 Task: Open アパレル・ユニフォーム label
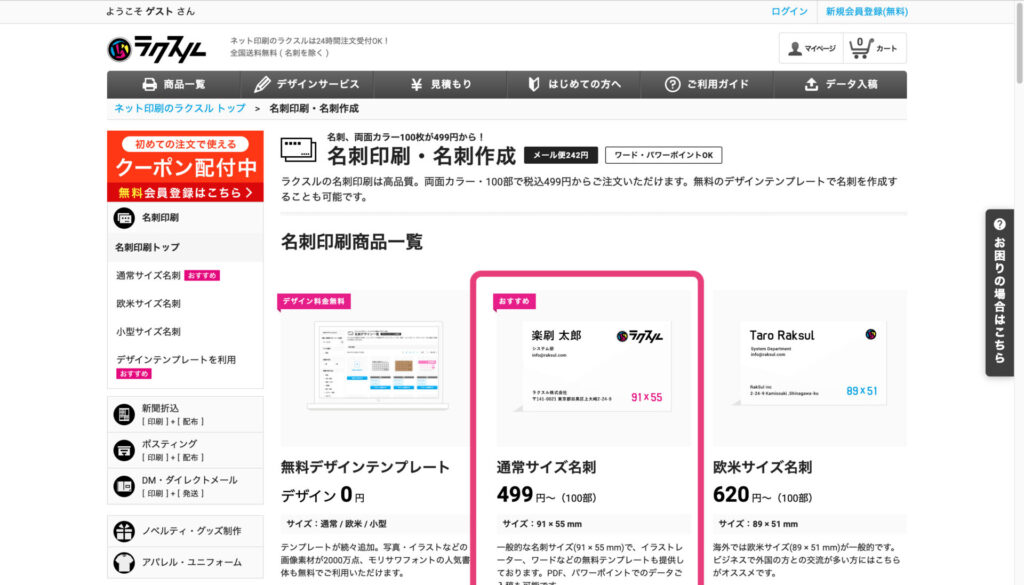click(x=191, y=562)
